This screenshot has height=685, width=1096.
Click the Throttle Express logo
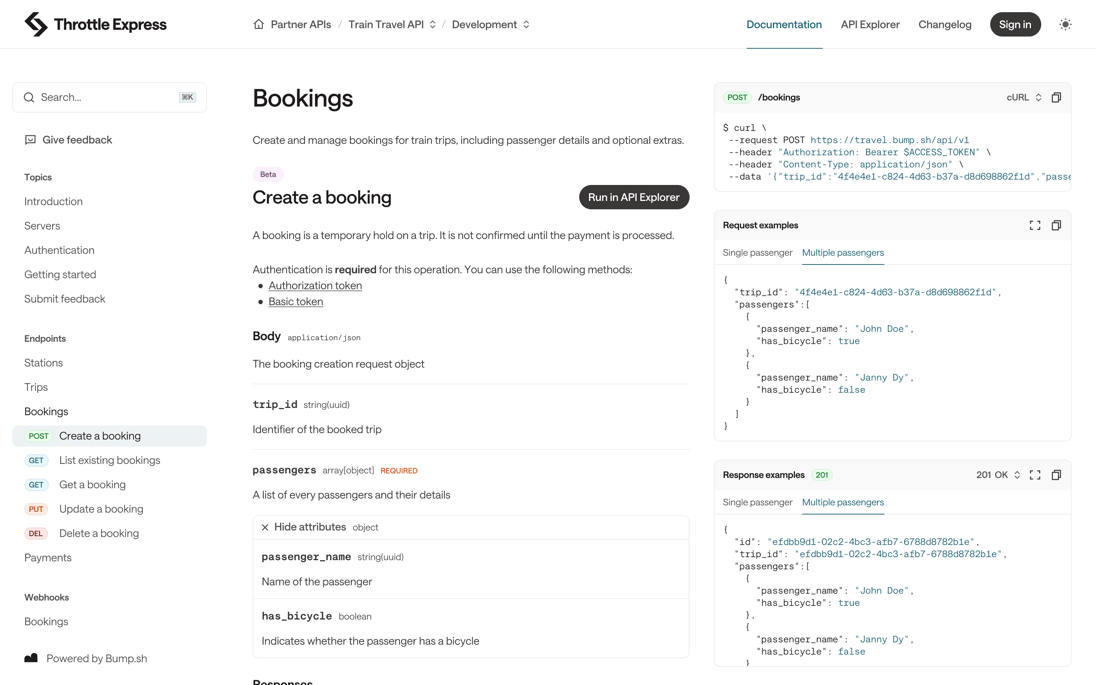(x=95, y=23)
